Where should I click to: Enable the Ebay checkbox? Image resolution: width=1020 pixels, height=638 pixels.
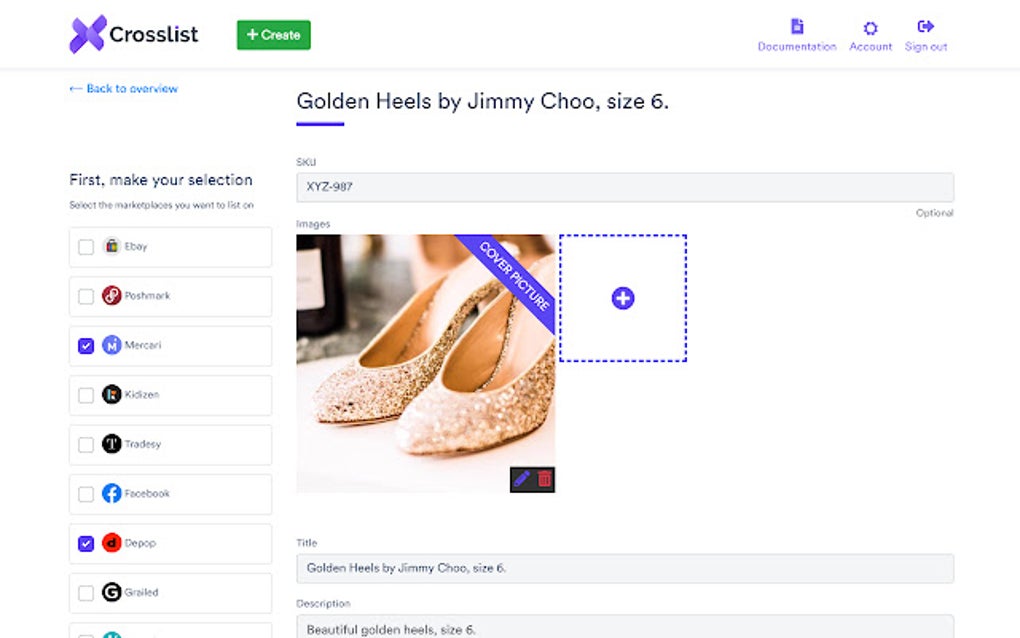85,246
